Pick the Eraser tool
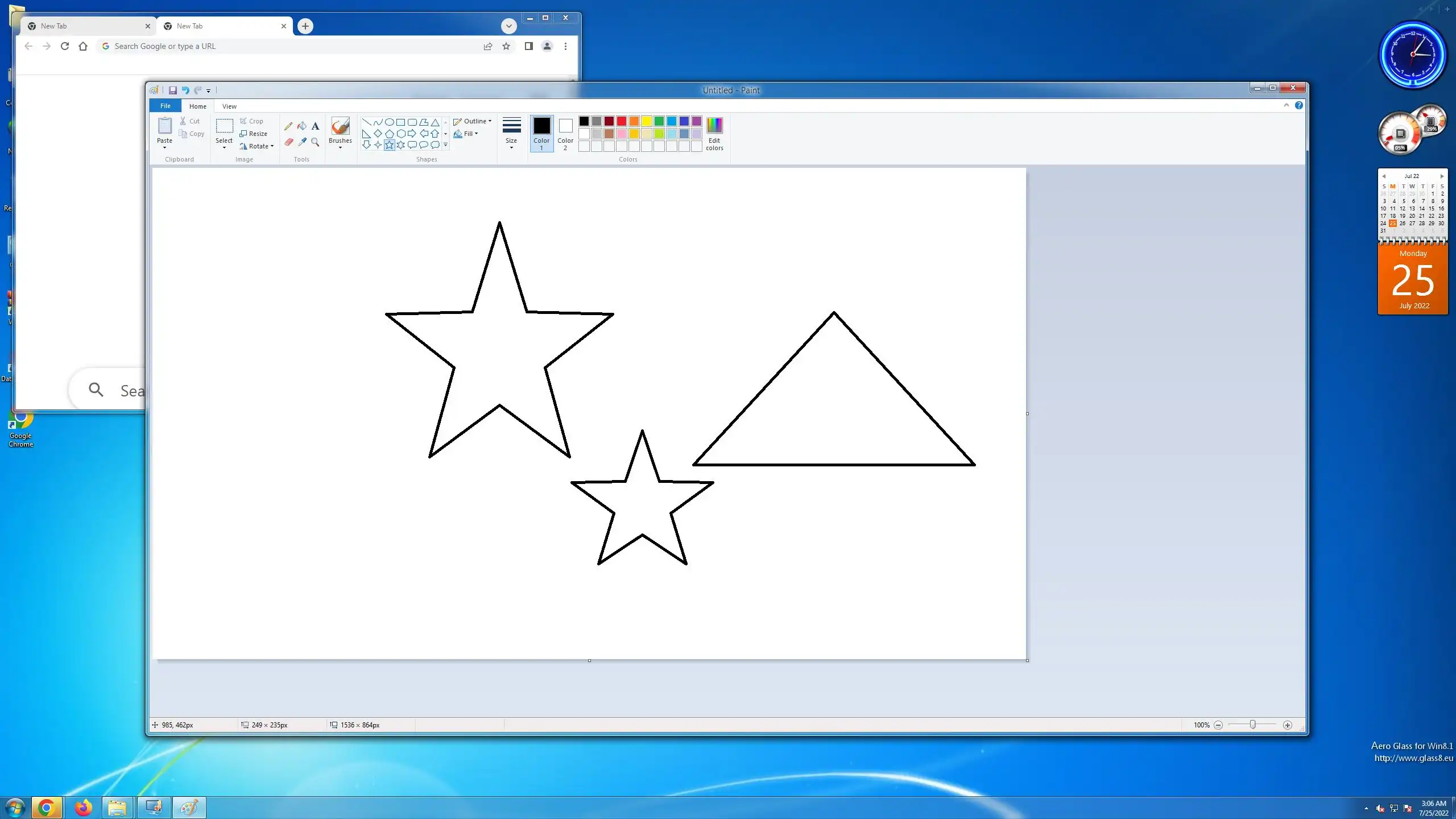The height and width of the screenshot is (819, 1456). pos(288,142)
